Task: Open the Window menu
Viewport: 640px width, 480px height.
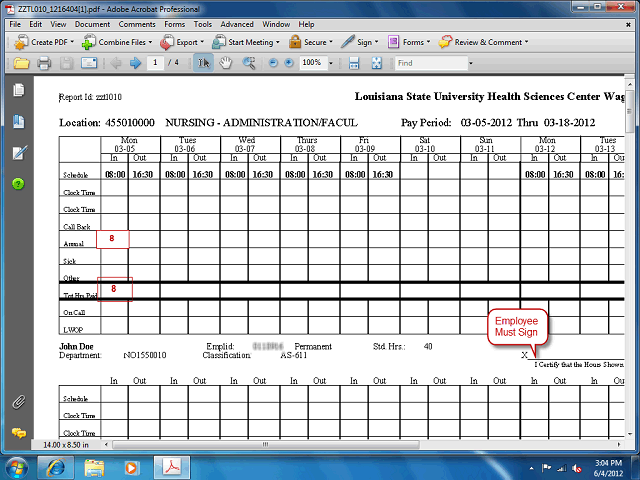Action: (276, 24)
